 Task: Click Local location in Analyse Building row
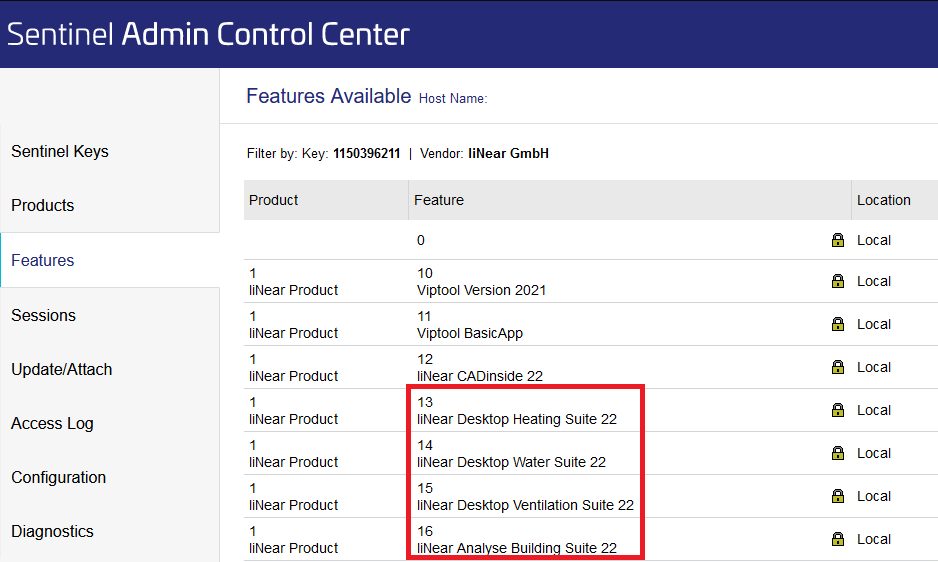pos(874,539)
